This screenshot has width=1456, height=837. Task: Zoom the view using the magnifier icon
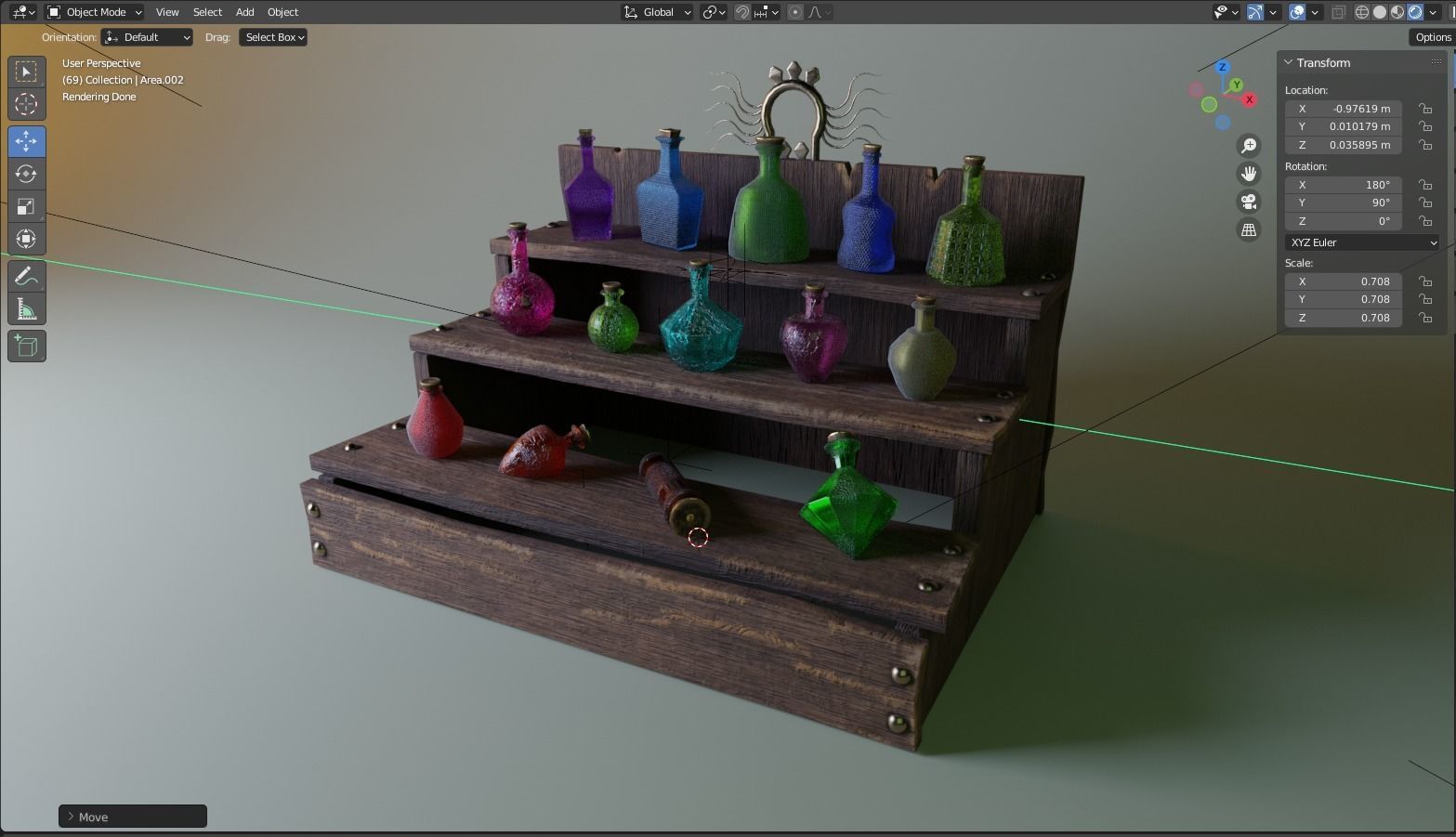[x=1249, y=145]
